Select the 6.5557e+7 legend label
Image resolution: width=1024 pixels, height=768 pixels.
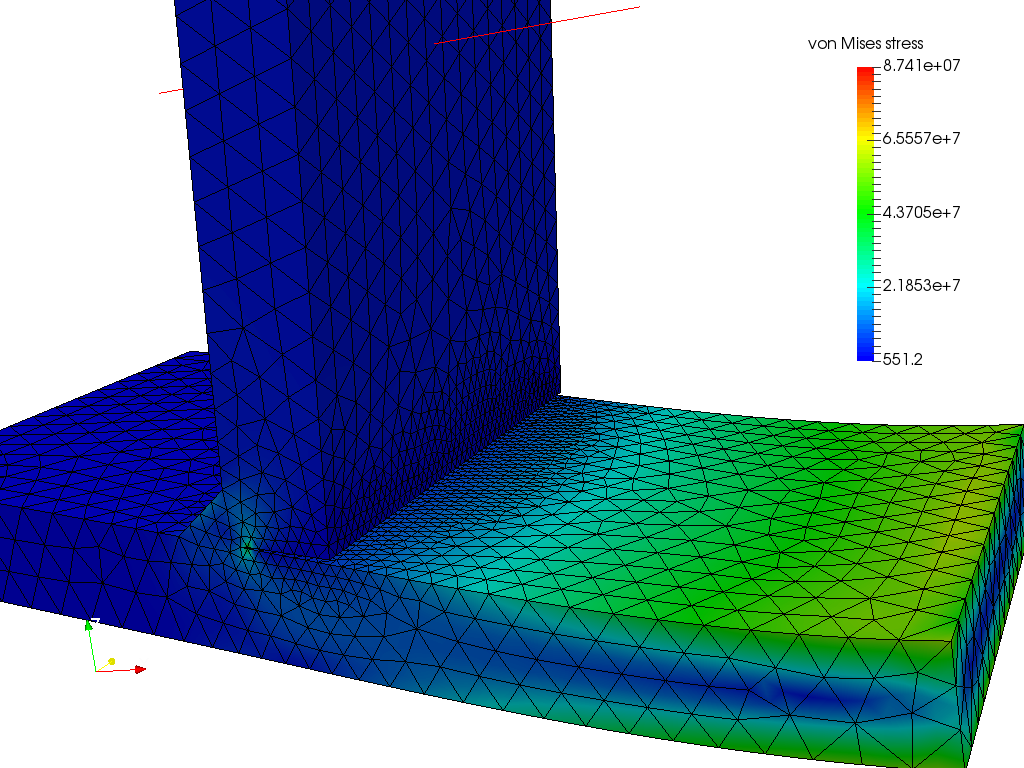[x=921, y=138]
